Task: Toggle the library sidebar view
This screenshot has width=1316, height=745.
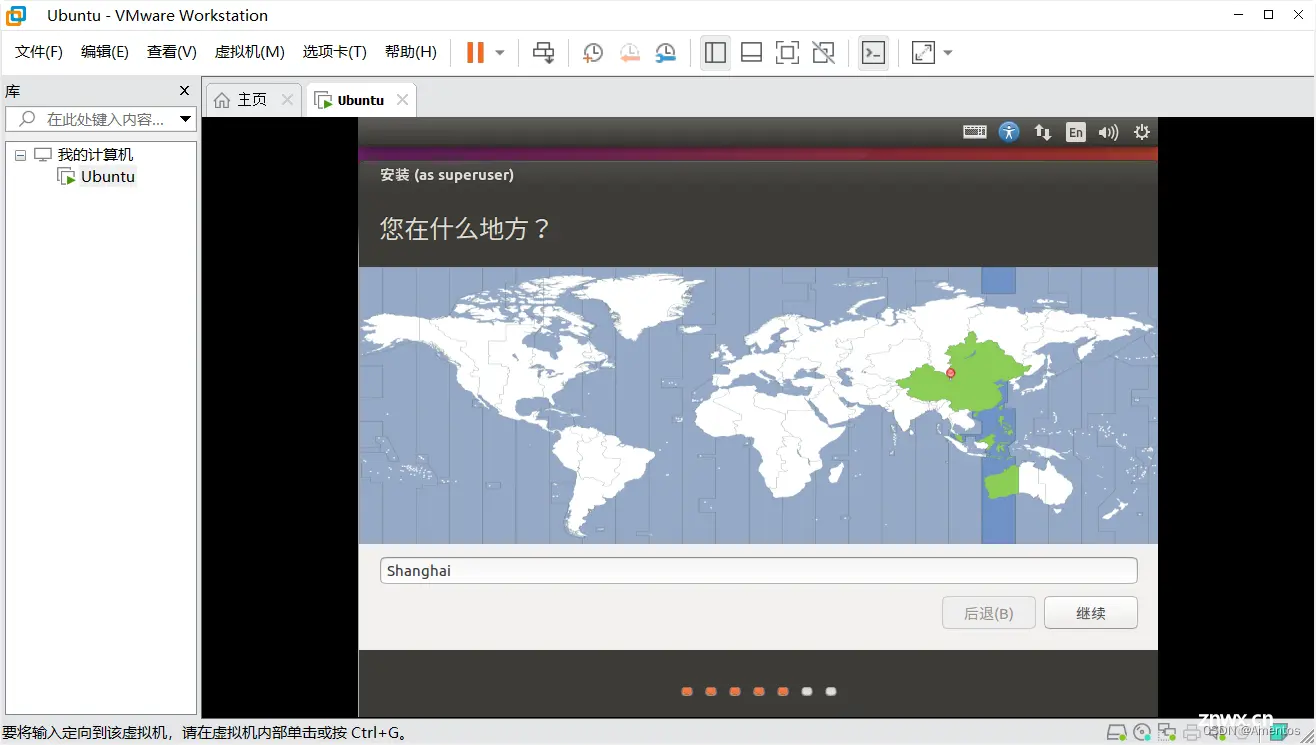Action: tap(715, 53)
